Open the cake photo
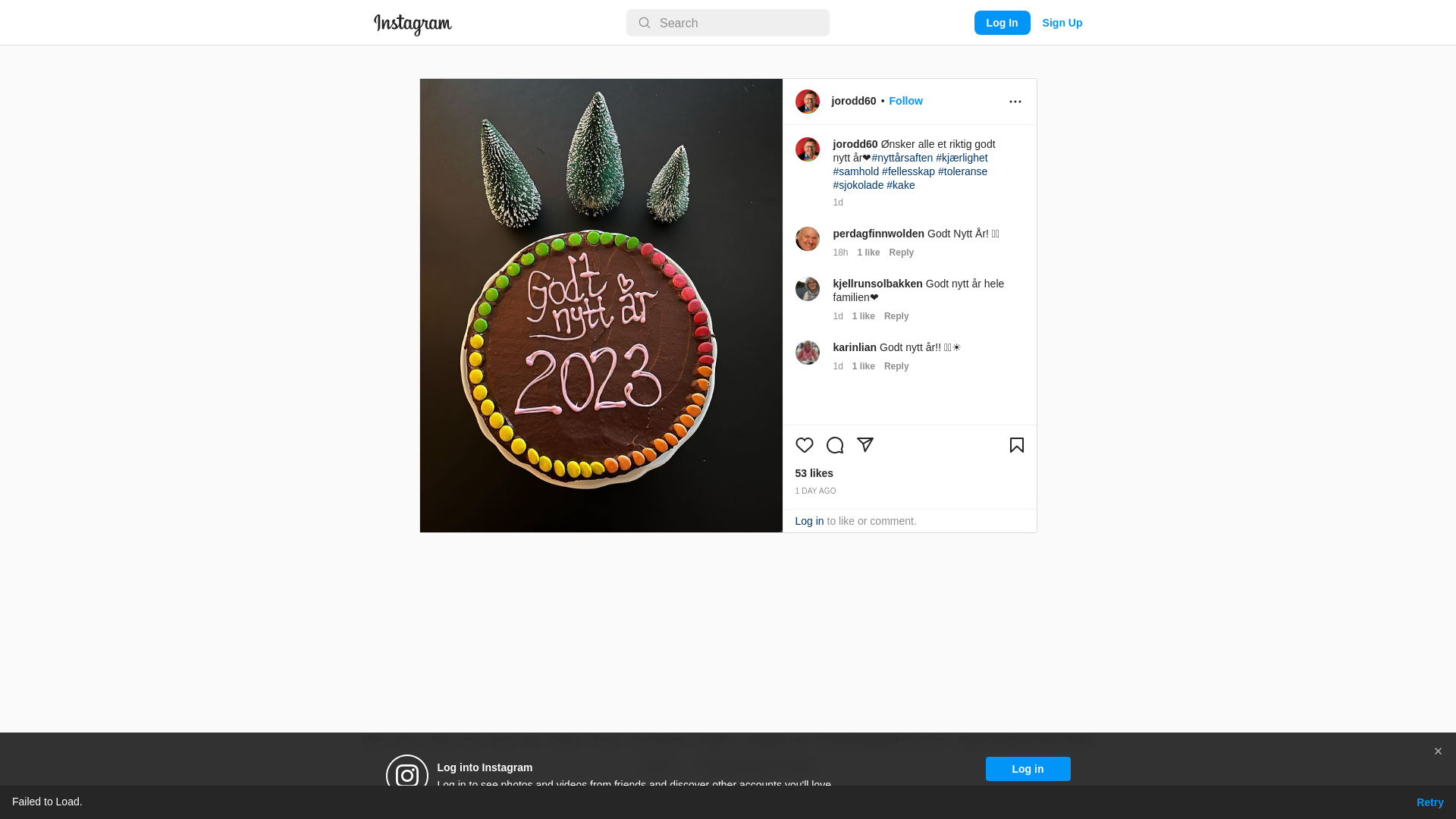The width and height of the screenshot is (1456, 819). tap(601, 306)
